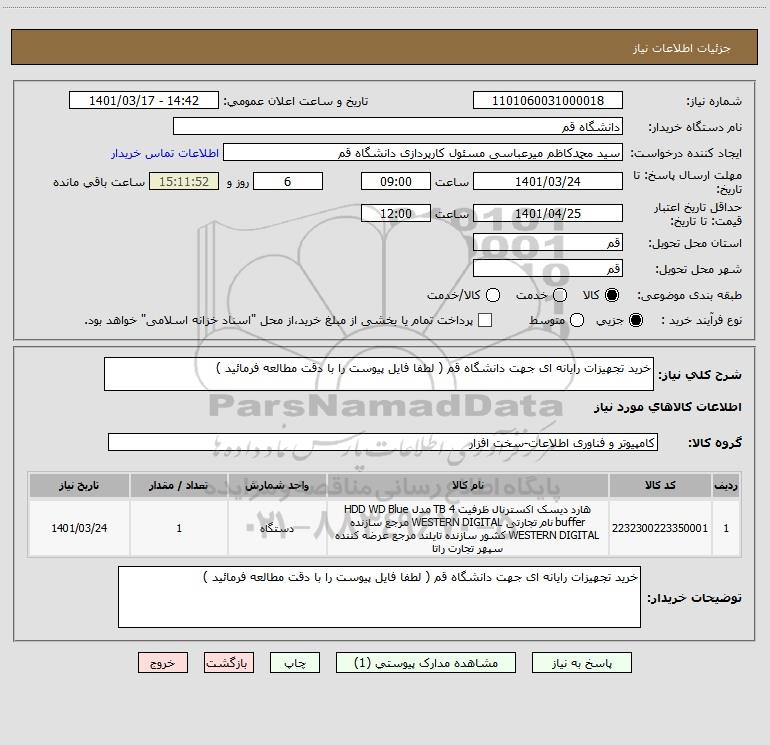
Task: Select the جزیی purchase type radio
Action: pyautogui.click(x=635, y=320)
